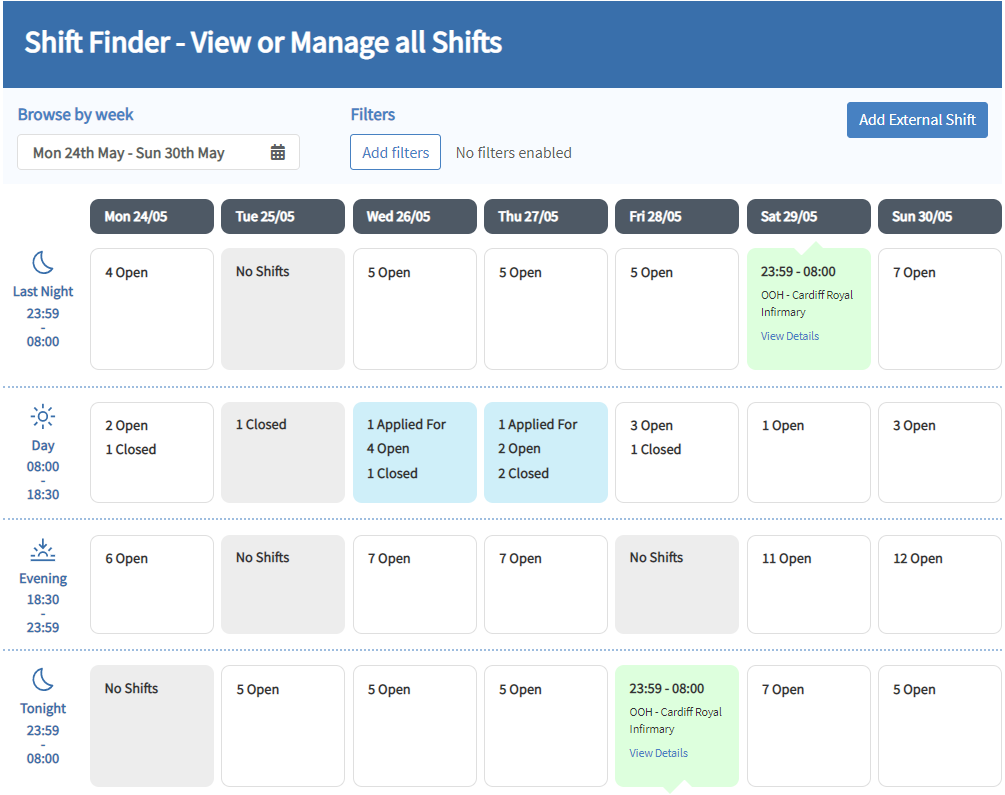
Task: Open Saturday evening 11 Open shifts
Action: point(809,585)
